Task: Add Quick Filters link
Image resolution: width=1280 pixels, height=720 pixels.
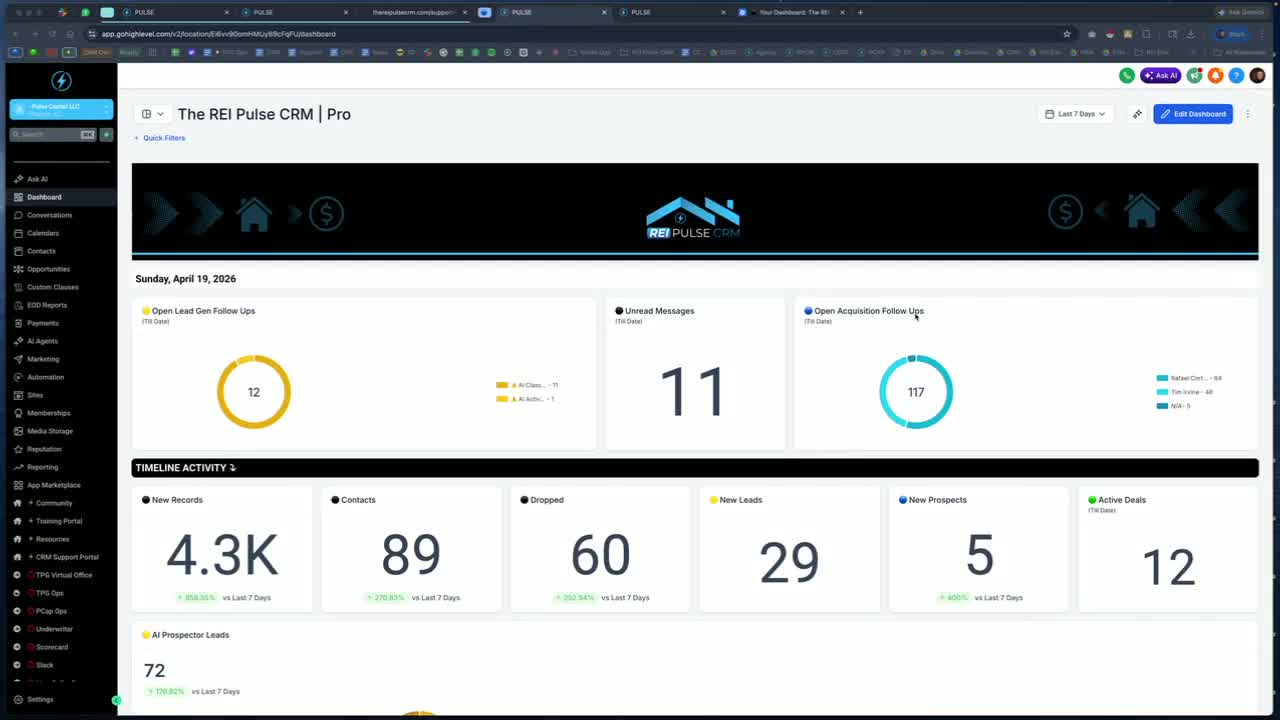Action: tap(160, 138)
